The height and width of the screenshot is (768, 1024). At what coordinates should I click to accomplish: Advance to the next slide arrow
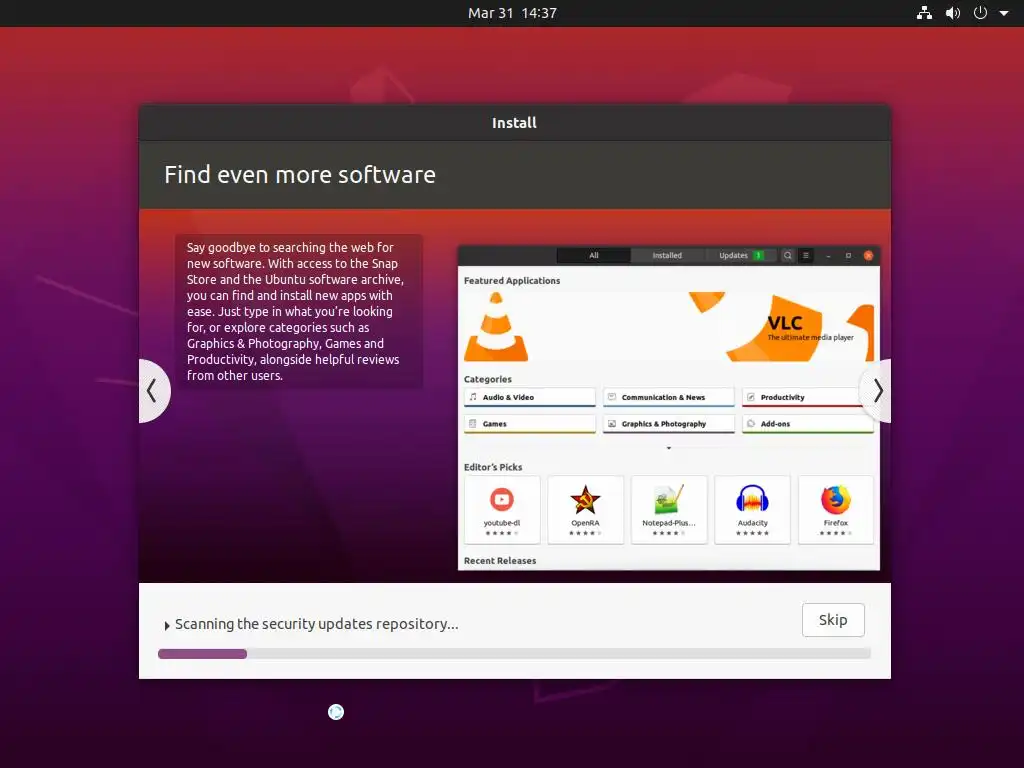[877, 391]
